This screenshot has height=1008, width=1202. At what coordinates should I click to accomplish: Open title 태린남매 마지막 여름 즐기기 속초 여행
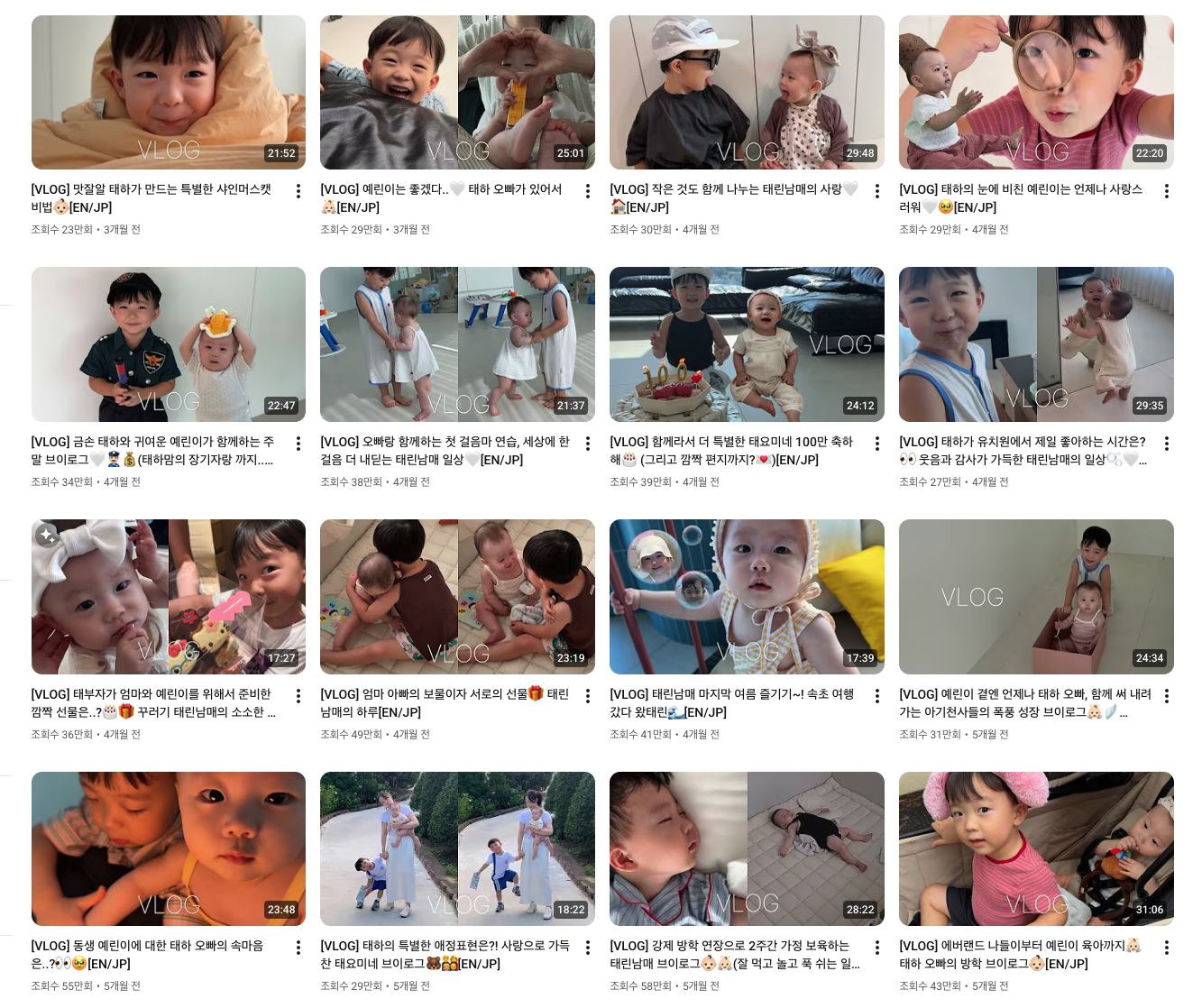(731, 703)
